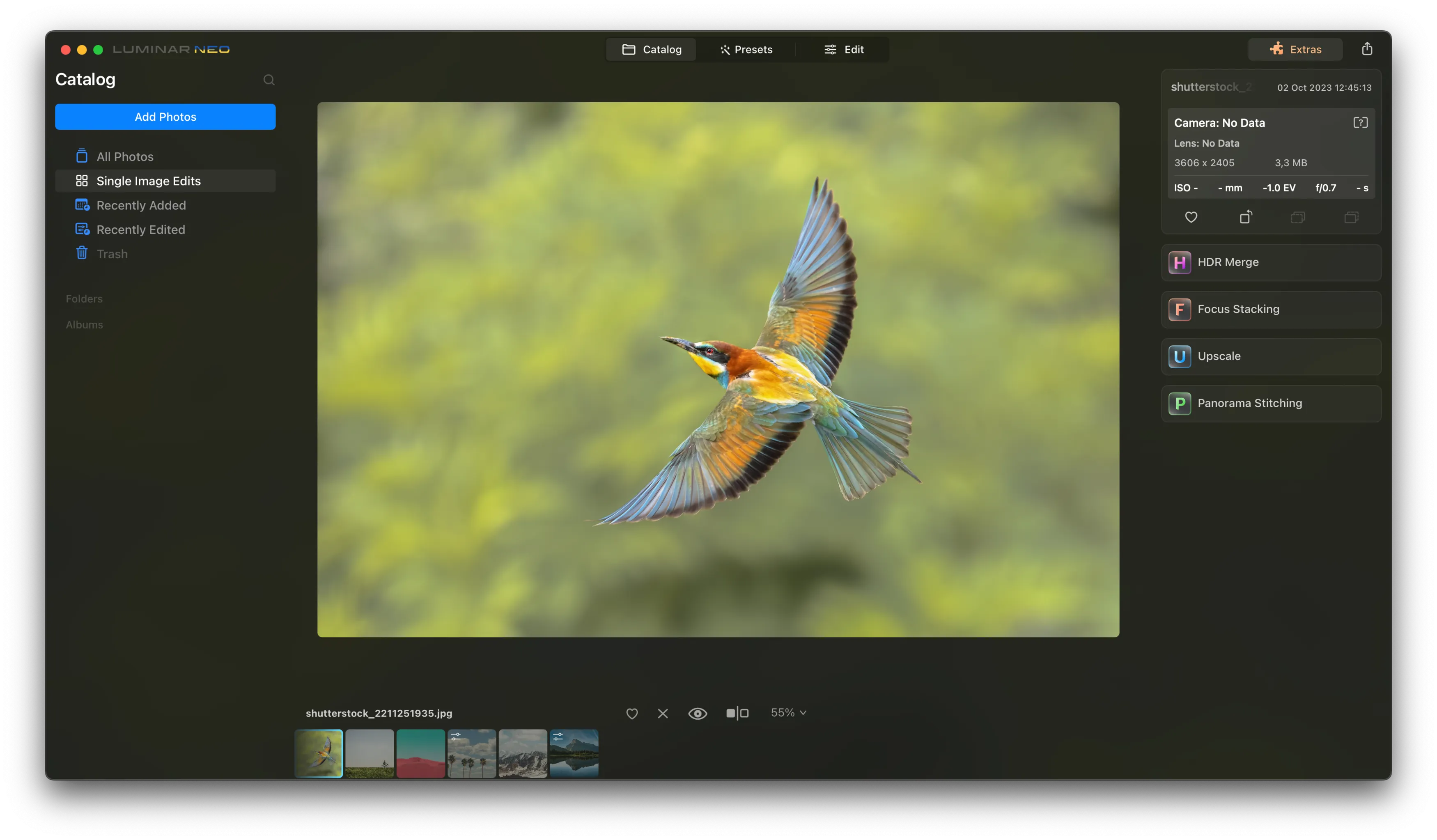Select the red dune thumbnail in filmstrip
Image resolution: width=1437 pixels, height=840 pixels.
pos(421,753)
